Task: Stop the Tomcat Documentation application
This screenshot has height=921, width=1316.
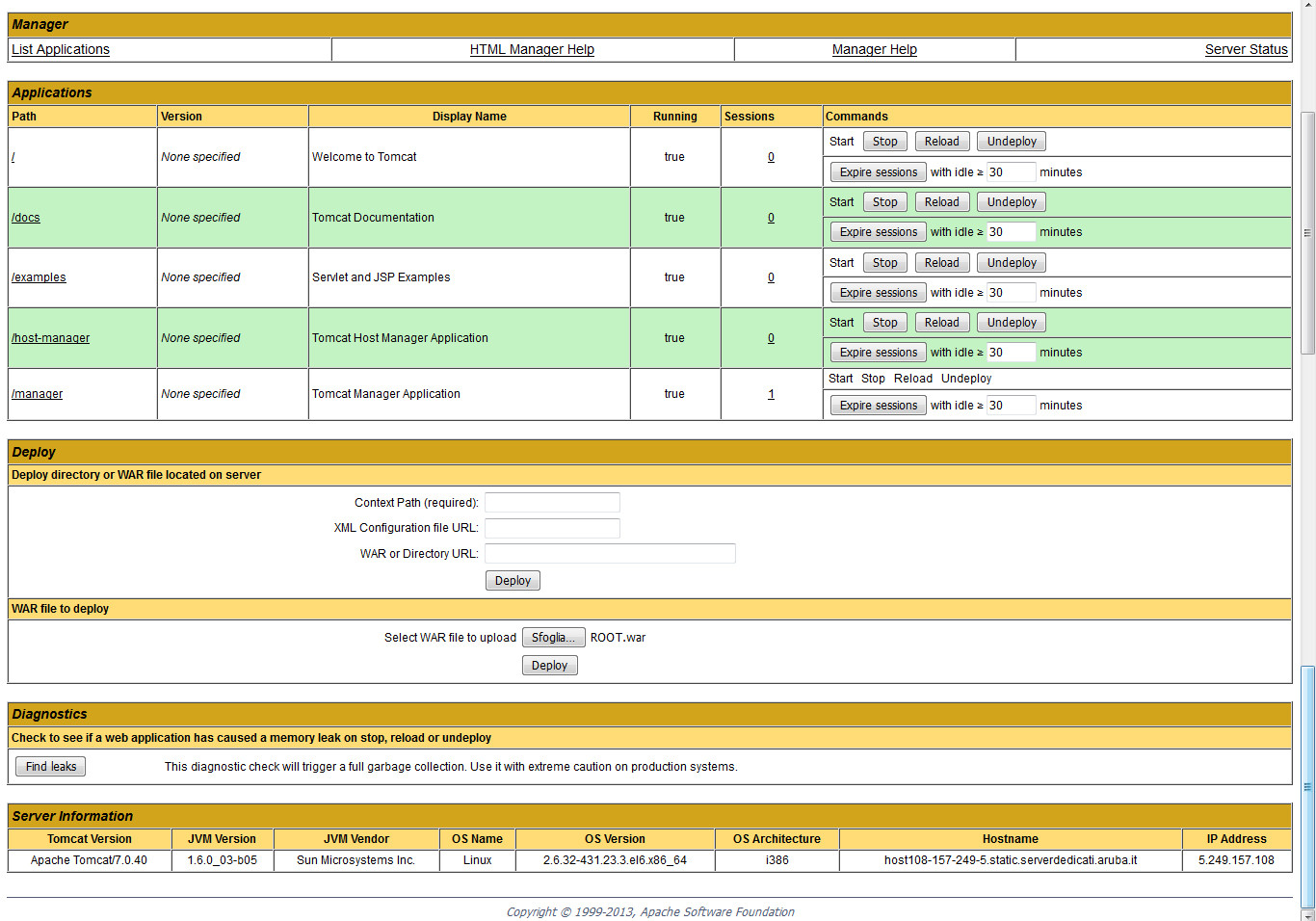Action: click(884, 202)
